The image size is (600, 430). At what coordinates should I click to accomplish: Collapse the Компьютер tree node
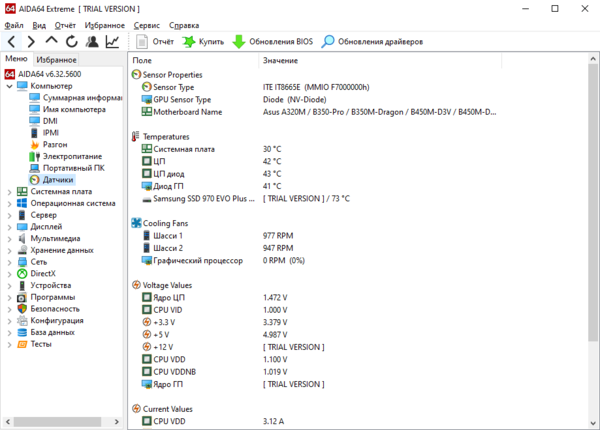tap(10, 86)
